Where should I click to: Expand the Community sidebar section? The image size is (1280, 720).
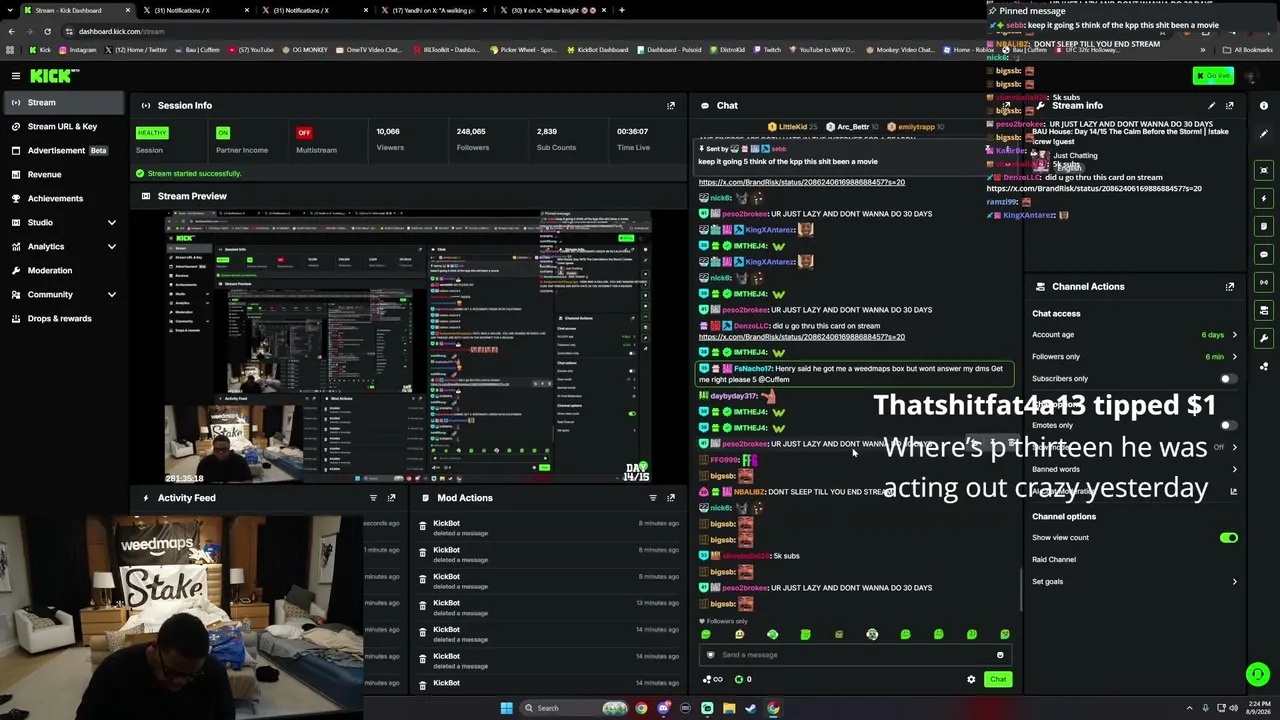point(112,295)
